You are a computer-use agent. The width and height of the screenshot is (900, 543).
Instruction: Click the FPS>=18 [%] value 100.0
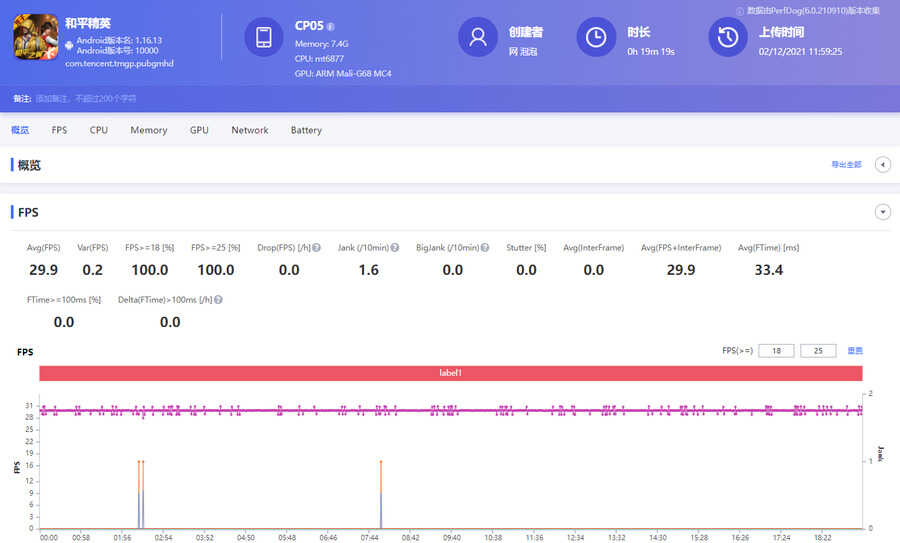tap(150, 270)
